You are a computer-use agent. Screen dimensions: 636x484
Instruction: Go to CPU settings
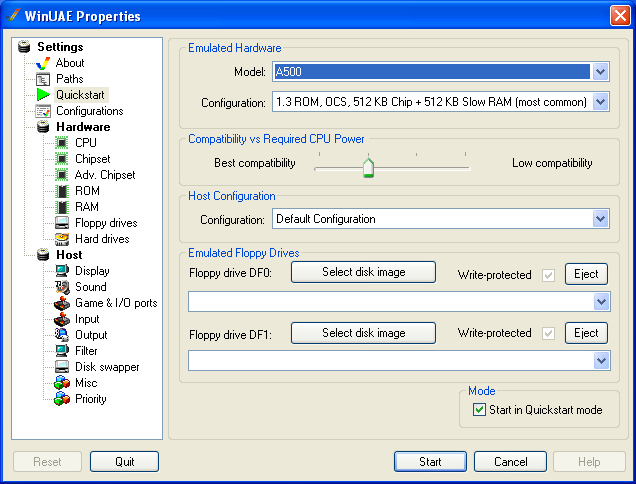tap(86, 143)
